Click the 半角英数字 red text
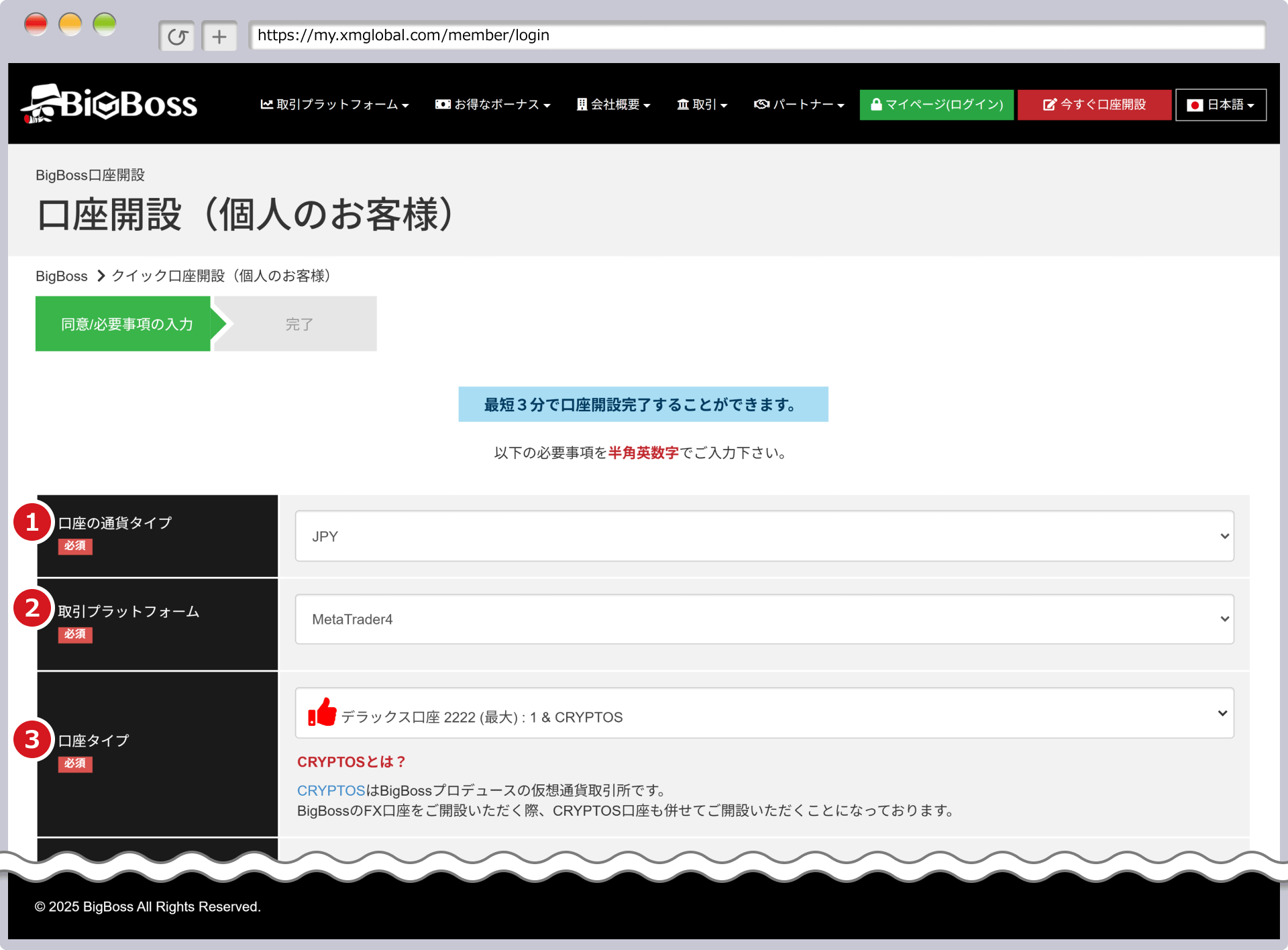The height and width of the screenshot is (950, 1288). click(643, 453)
